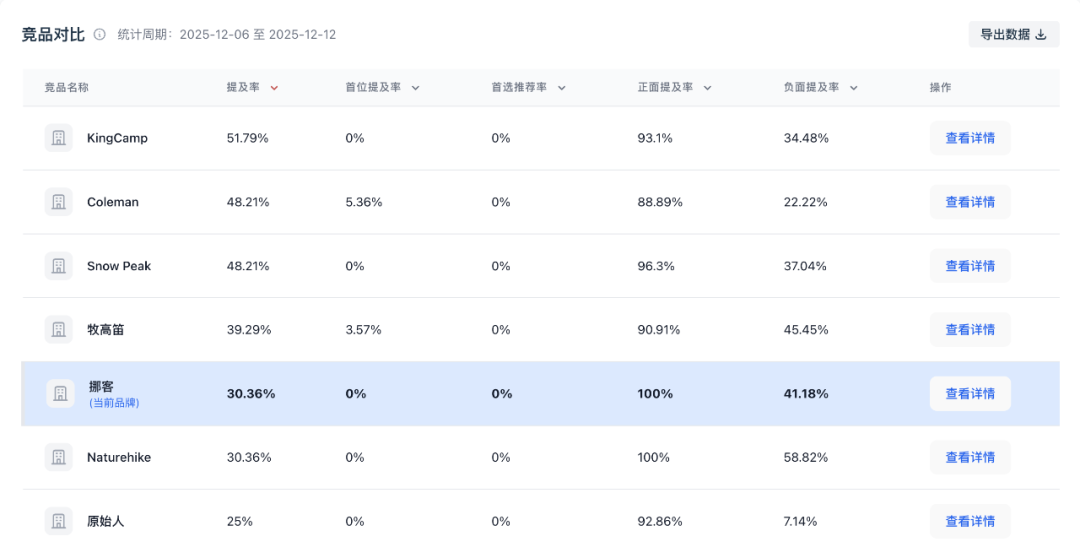Viewport: 1080px width, 558px height.
Task: Select the Naturehike brand name
Action: click(119, 457)
